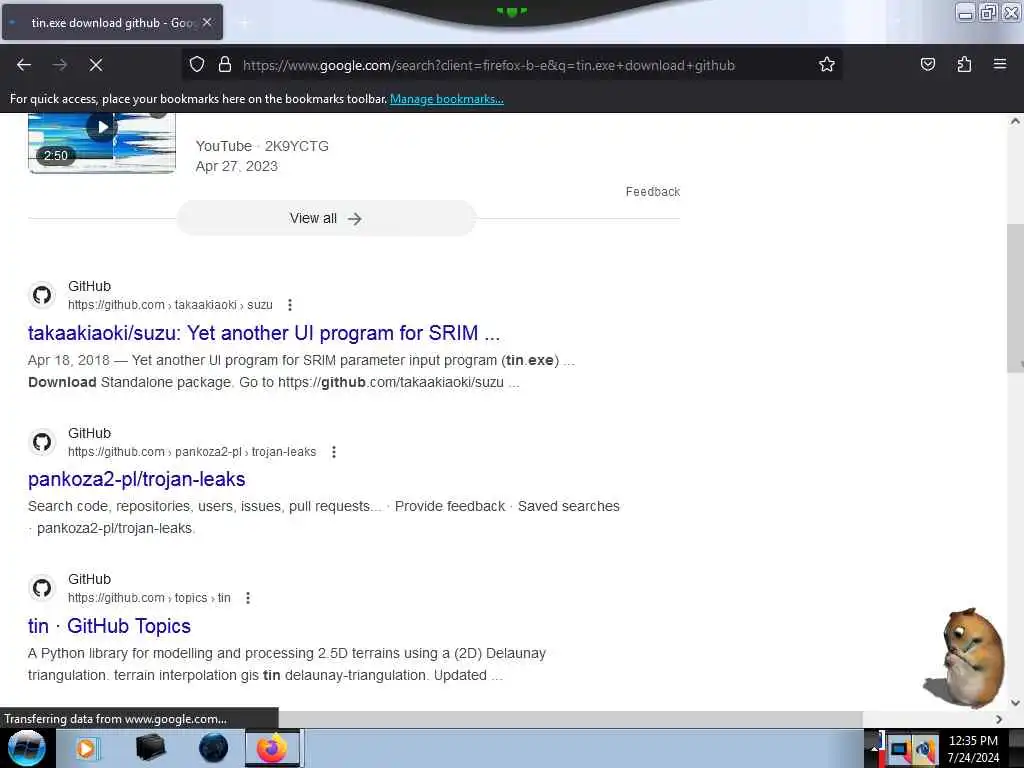Go back to the previous page

pos(24,65)
